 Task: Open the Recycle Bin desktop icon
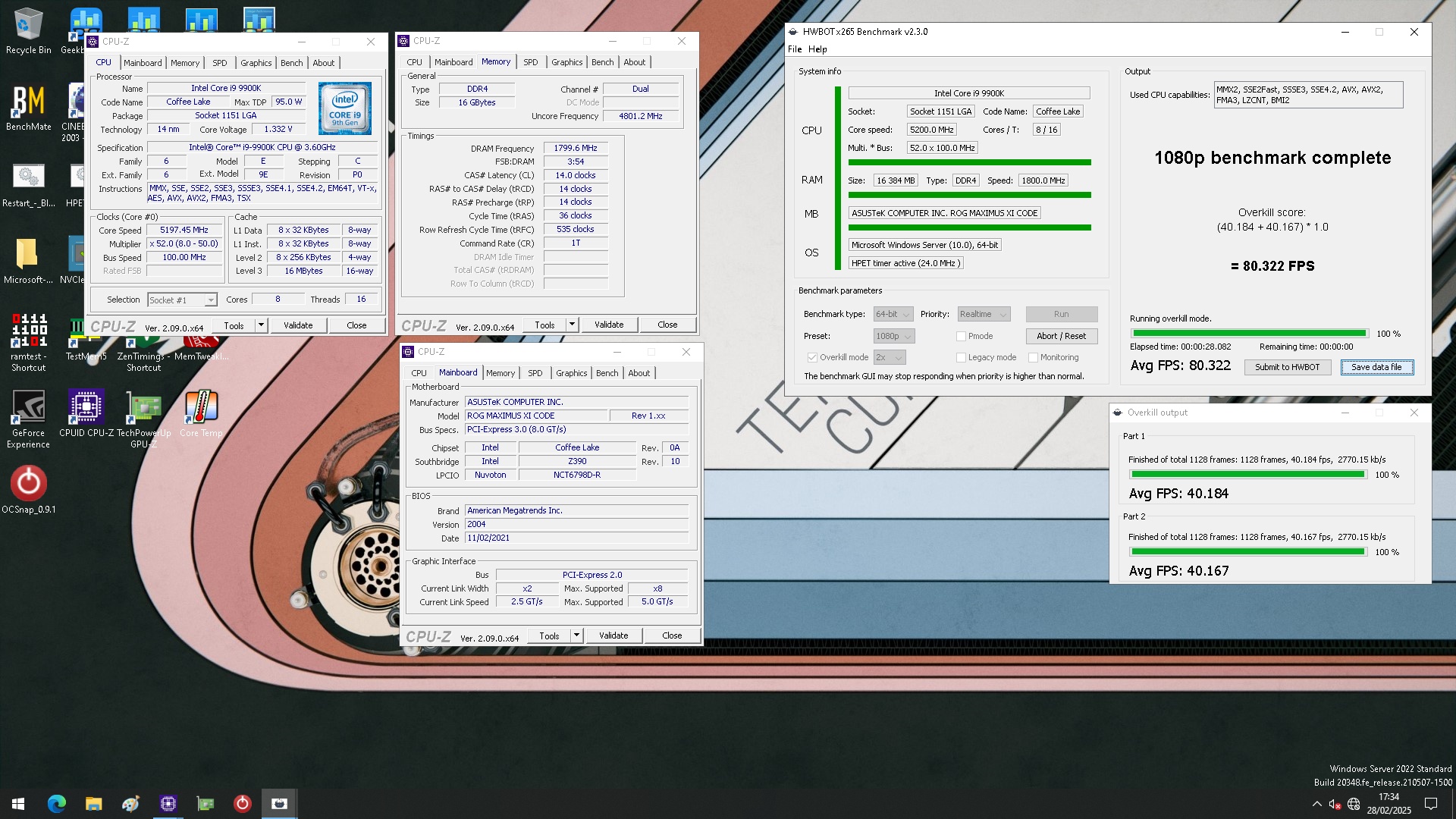click(x=28, y=32)
